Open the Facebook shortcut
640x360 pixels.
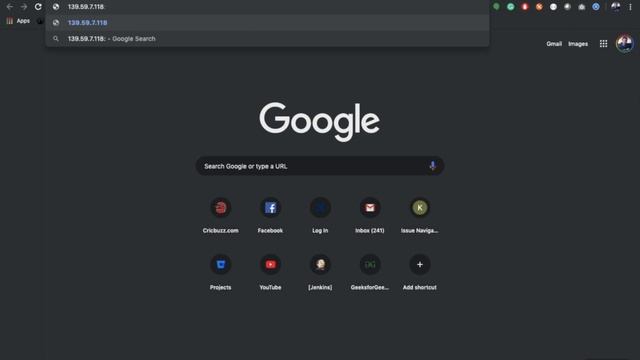270,216
